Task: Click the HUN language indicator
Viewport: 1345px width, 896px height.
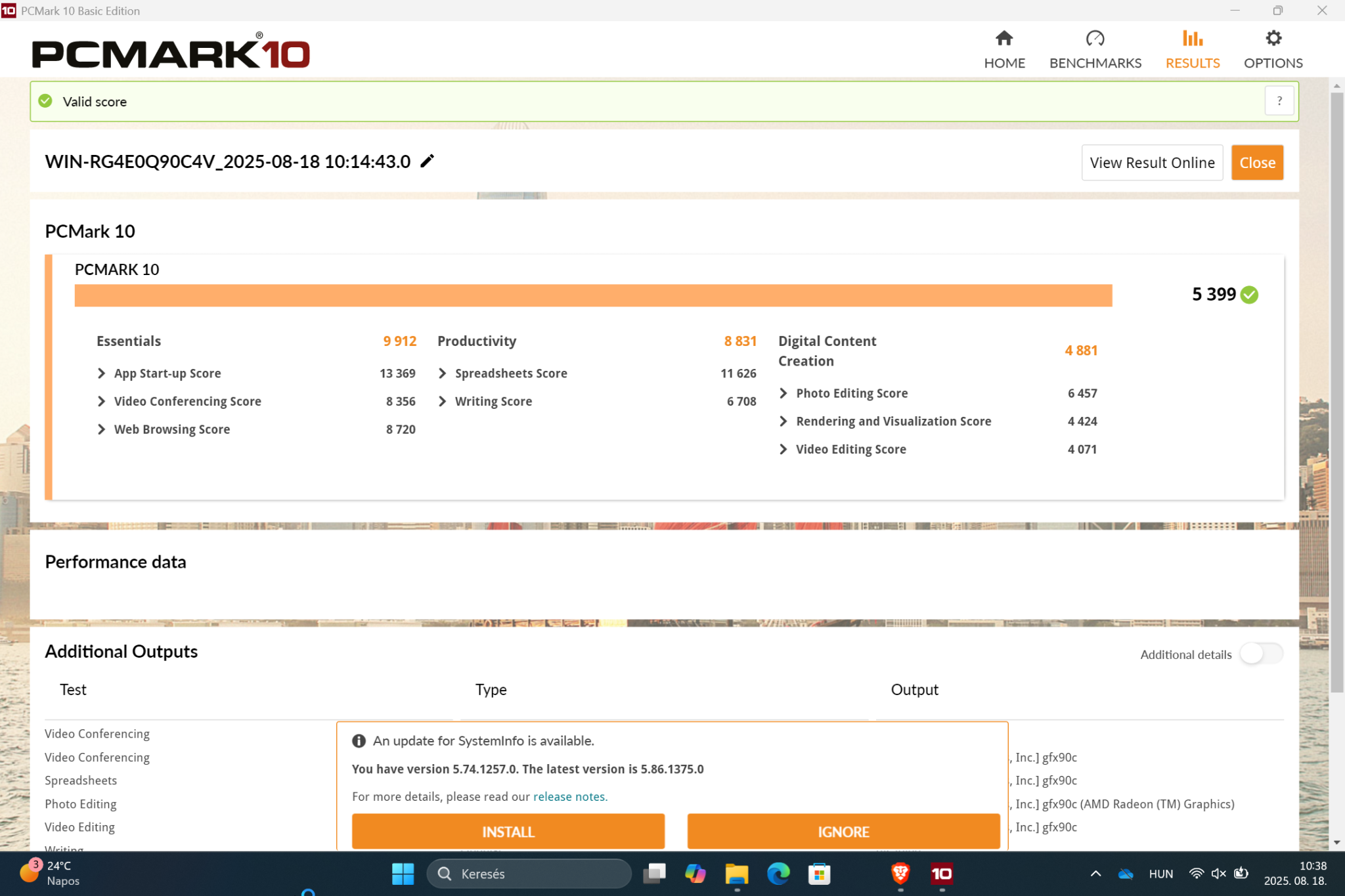Action: coord(1160,874)
